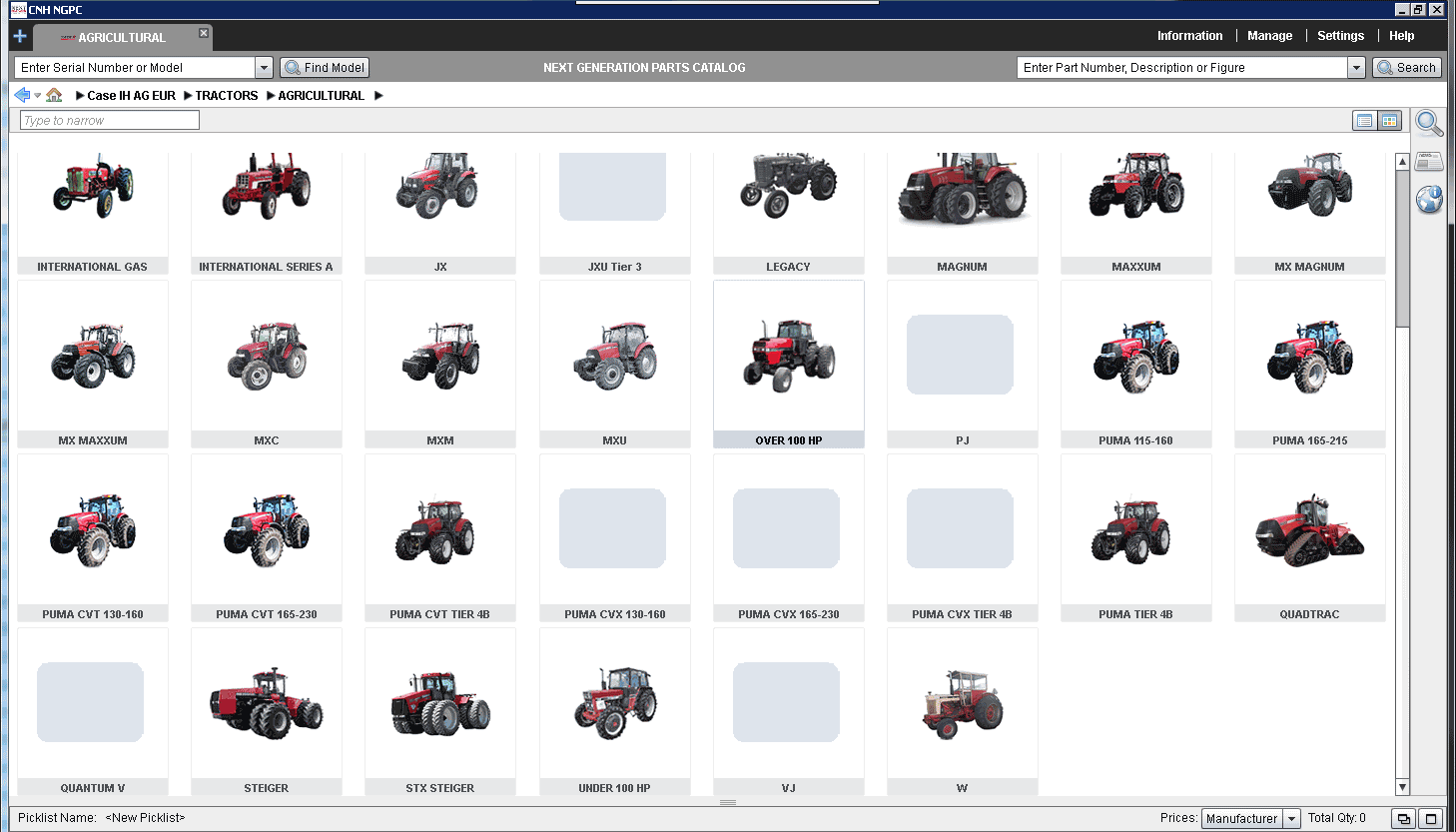
Task: Click the scrollbar down arrow
Action: tap(1402, 787)
